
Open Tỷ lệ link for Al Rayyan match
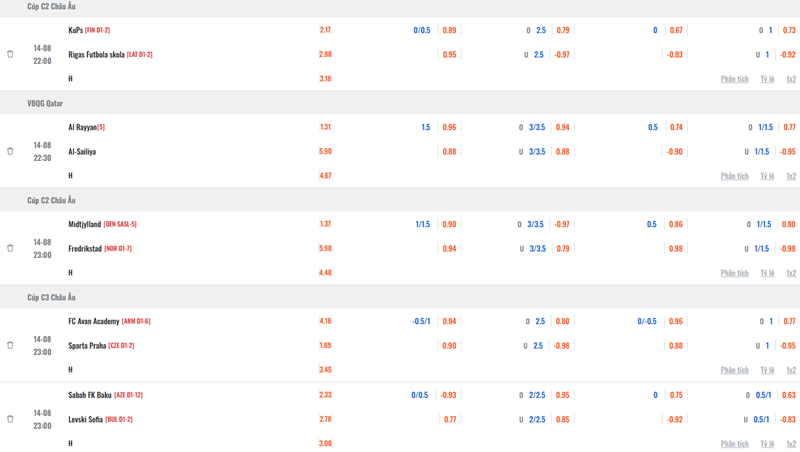coord(767,176)
